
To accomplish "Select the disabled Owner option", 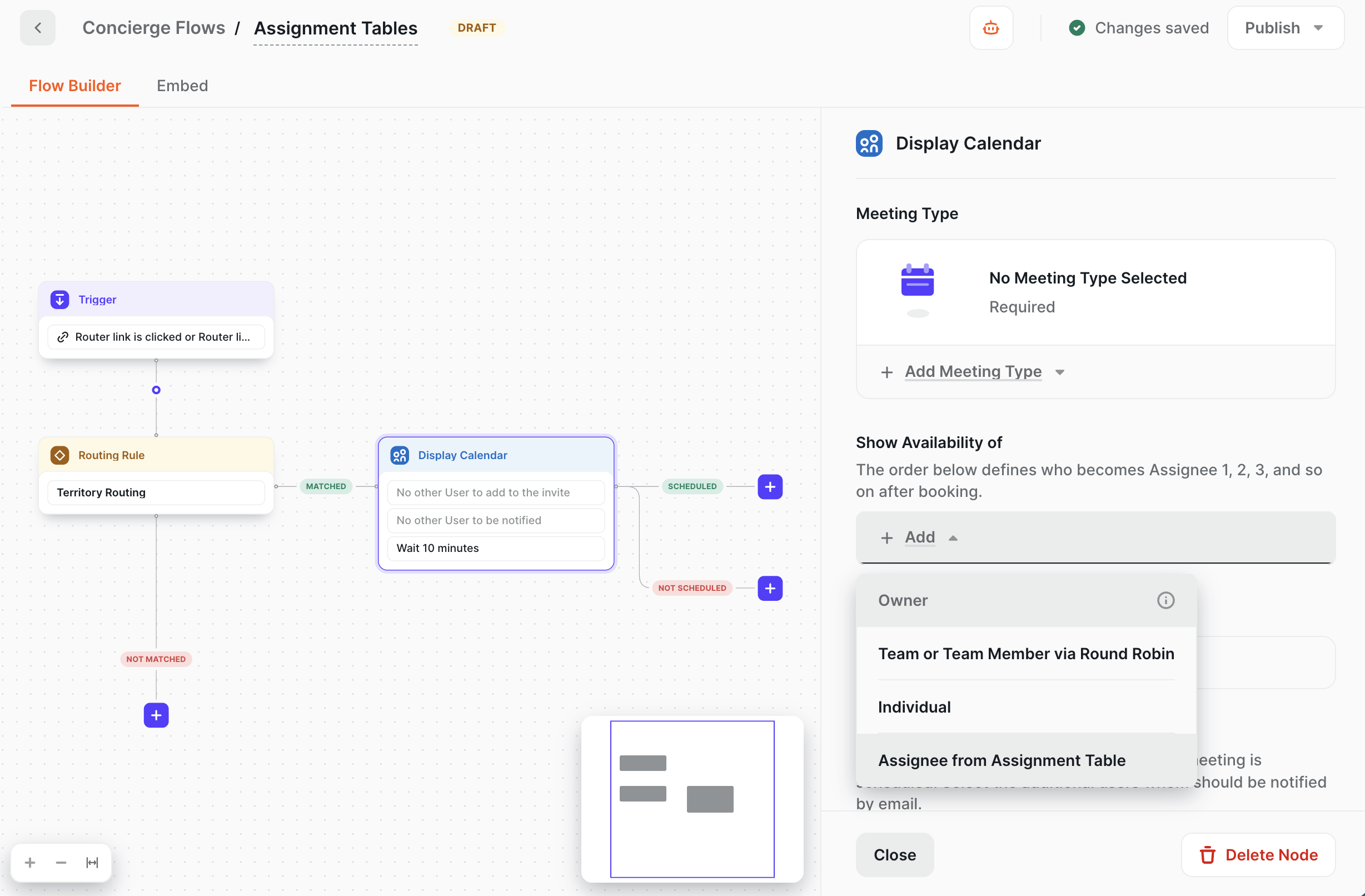I will click(1025, 600).
